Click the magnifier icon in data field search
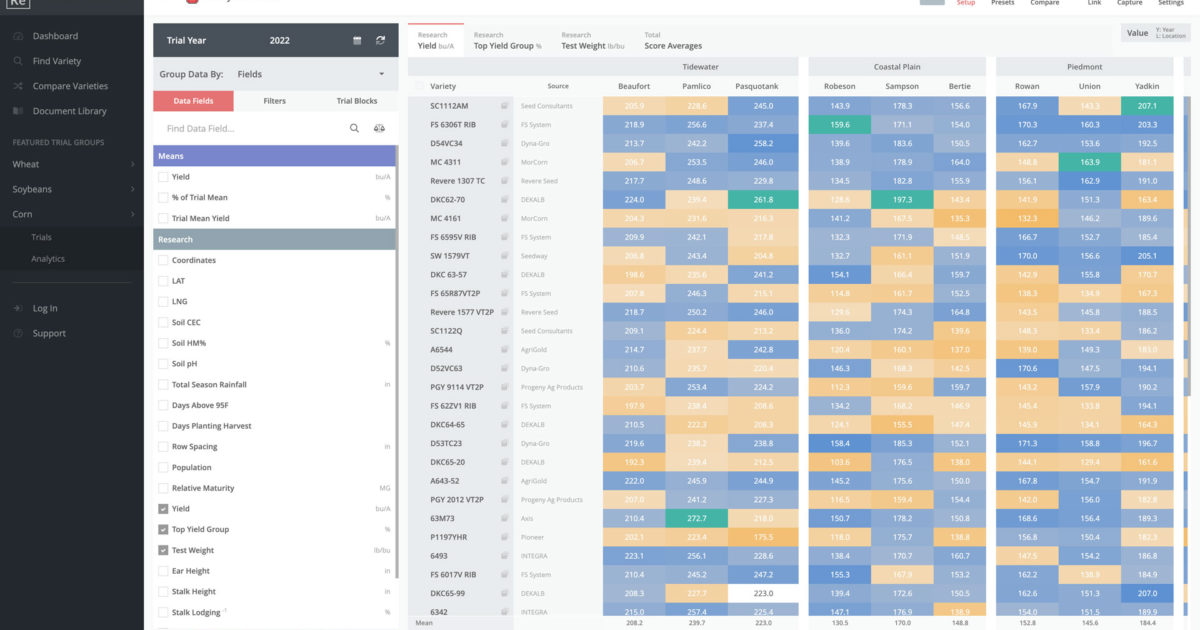1200x630 pixels. (x=354, y=128)
